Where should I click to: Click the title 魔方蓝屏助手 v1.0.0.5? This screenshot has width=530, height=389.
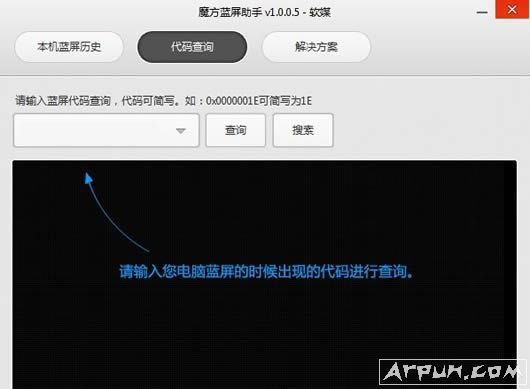click(249, 12)
